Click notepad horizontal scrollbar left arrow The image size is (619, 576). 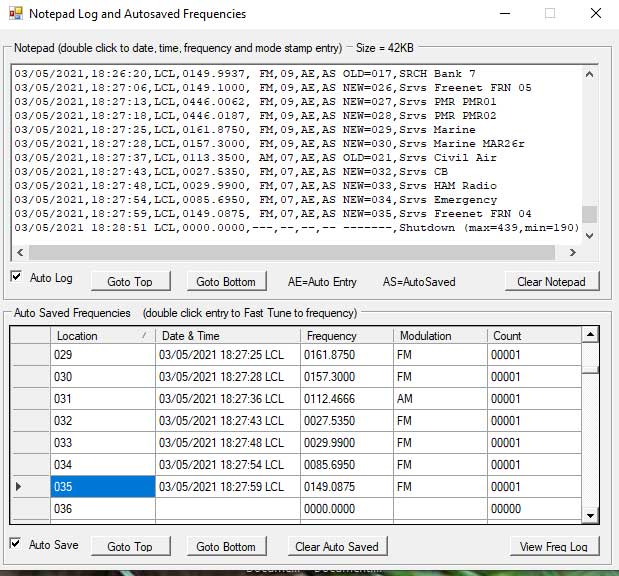point(20,252)
